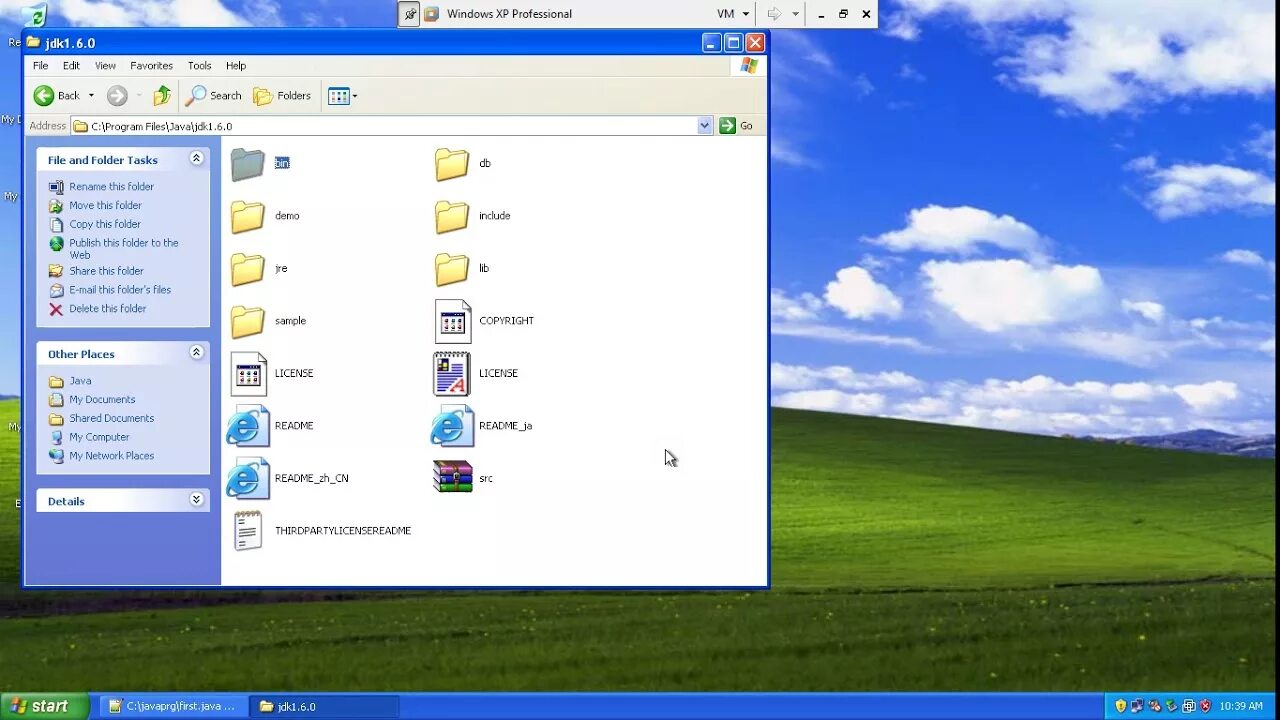The image size is (1280, 720).
Task: Select the README_ja html file icon
Action: pos(452,426)
